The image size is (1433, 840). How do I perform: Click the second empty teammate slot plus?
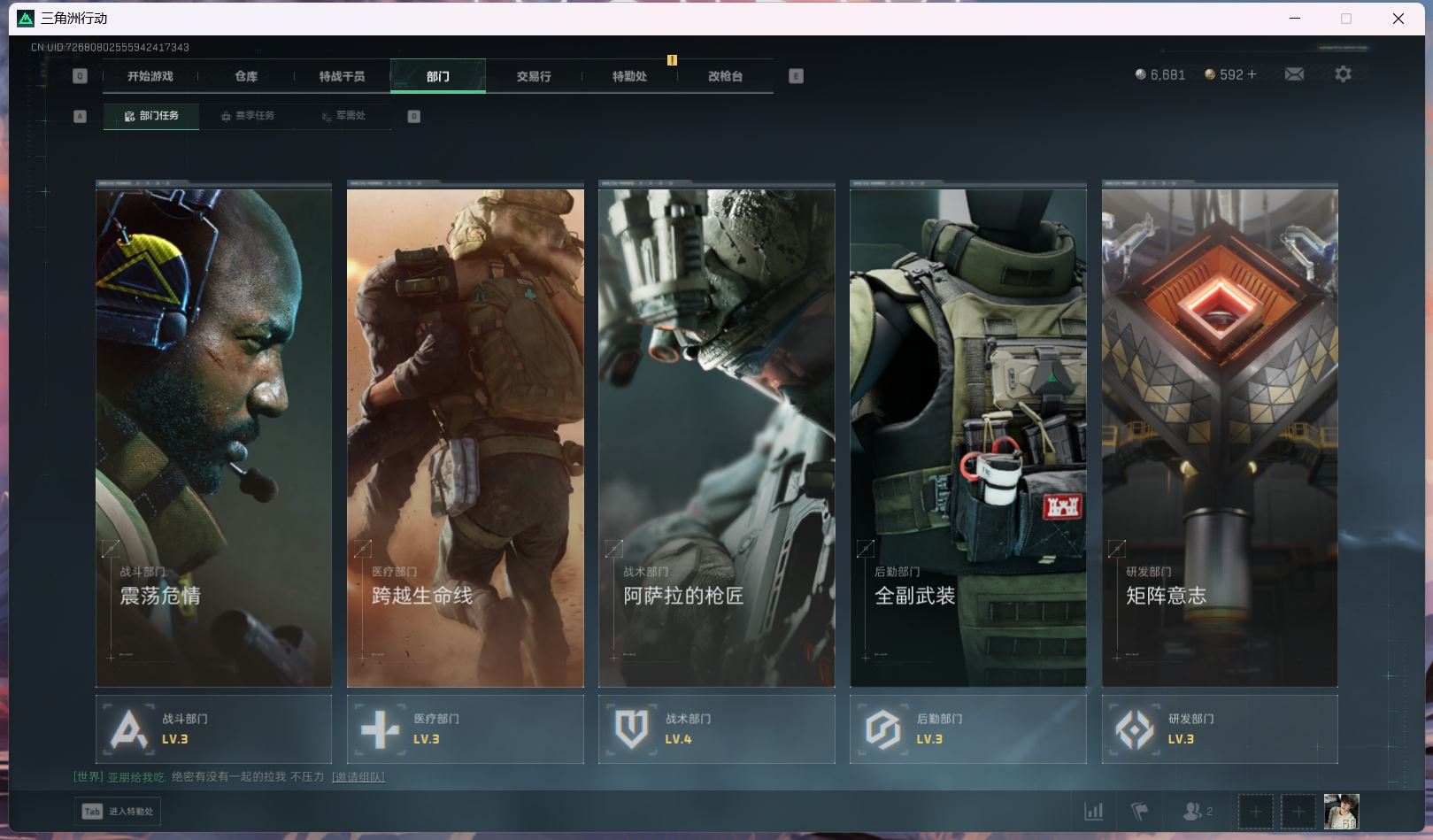pyautogui.click(x=1298, y=811)
